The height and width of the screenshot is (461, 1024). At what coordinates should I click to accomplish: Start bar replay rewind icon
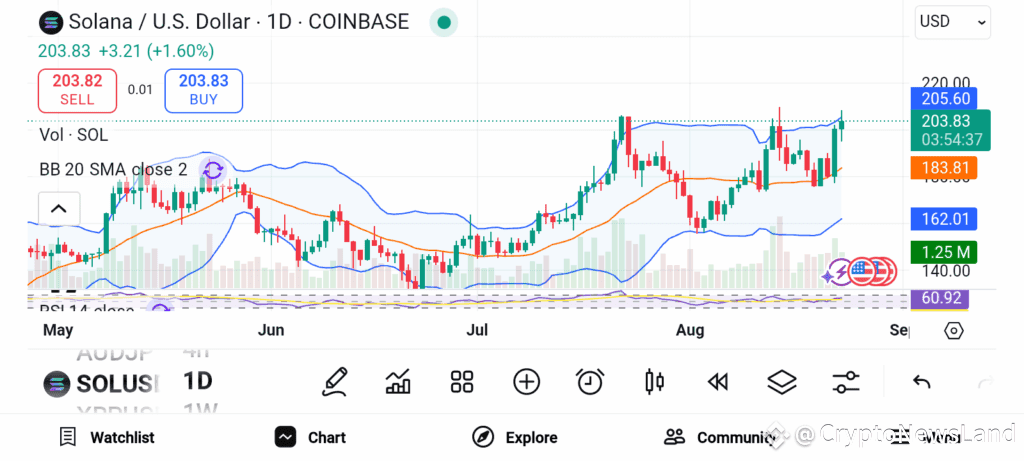(718, 382)
